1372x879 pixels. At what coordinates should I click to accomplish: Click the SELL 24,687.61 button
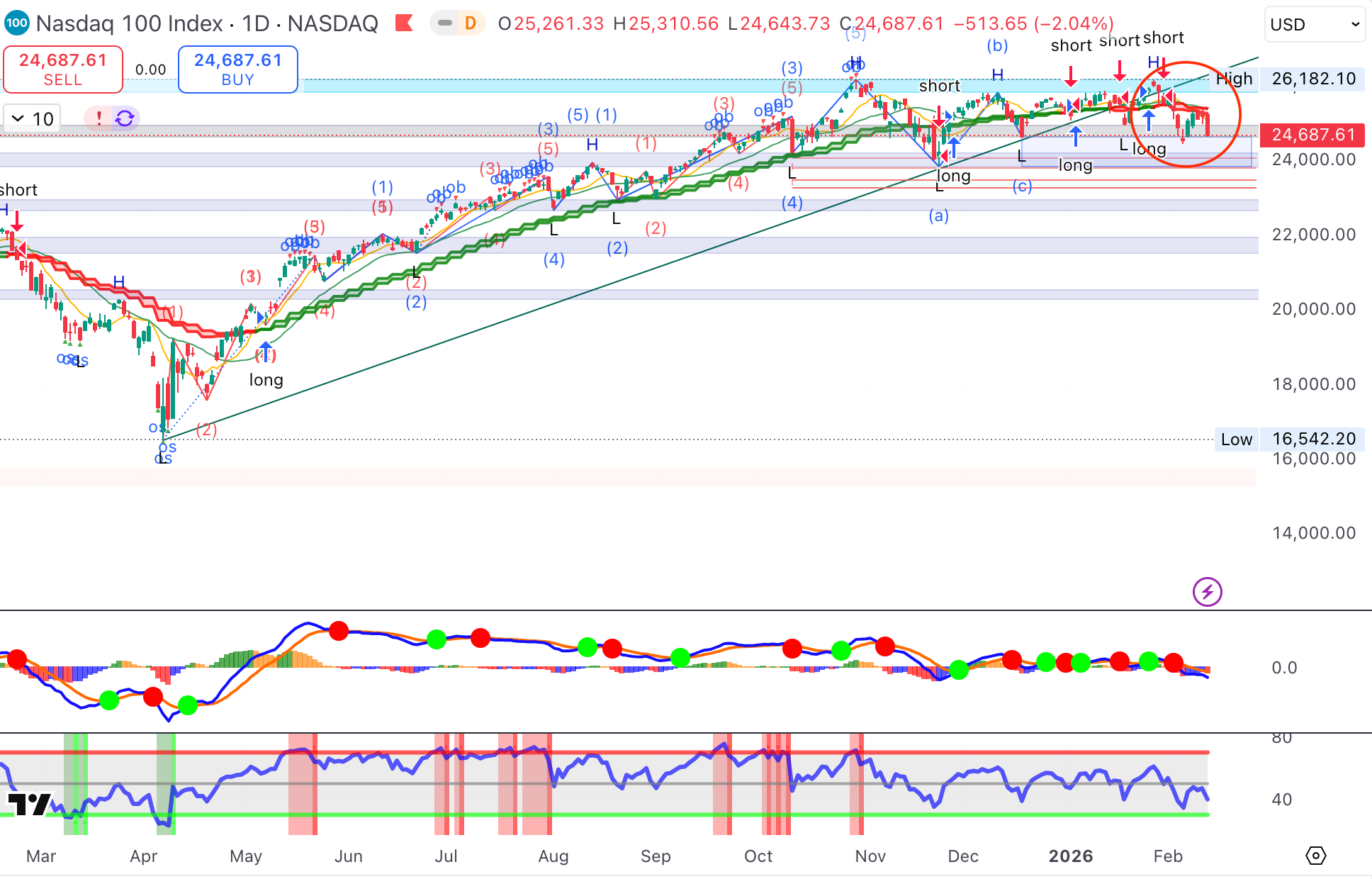pos(62,69)
